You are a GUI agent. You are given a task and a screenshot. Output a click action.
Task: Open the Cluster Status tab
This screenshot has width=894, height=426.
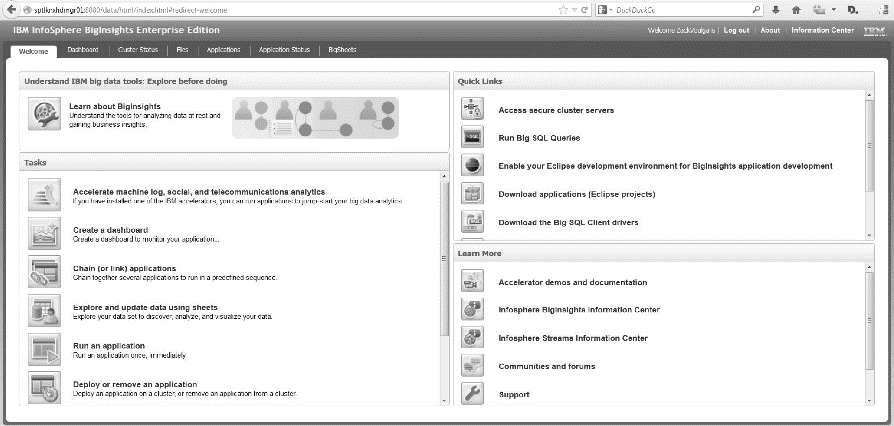[x=138, y=50]
